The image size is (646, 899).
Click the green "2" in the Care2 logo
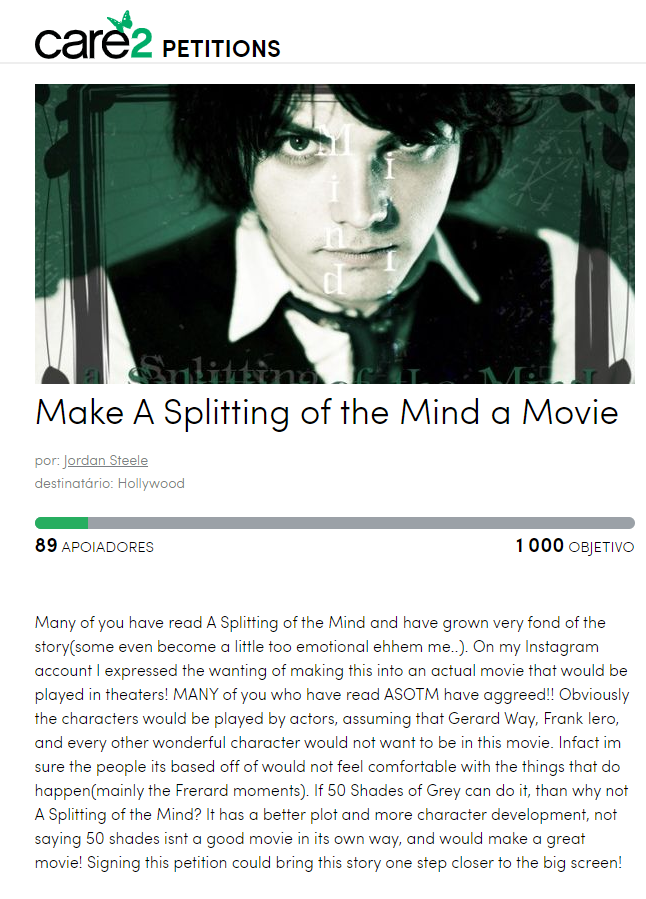pos(141,44)
